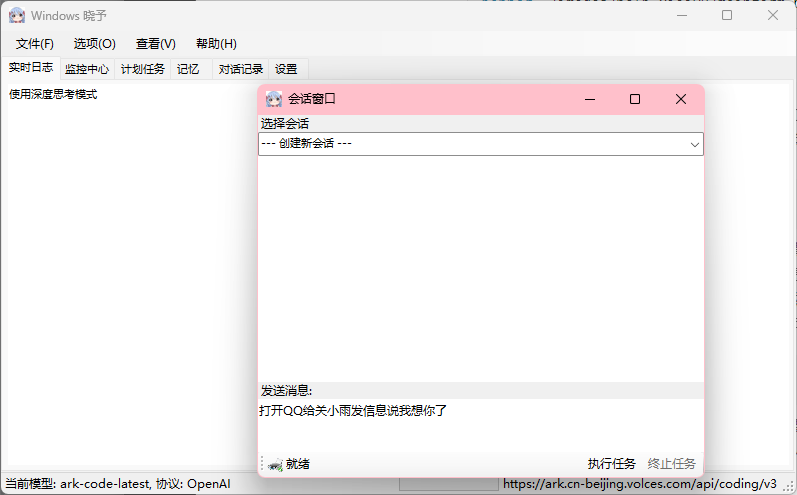Minimize the 会话窗口 dialog
This screenshot has height=495, width=797.
[589, 99]
